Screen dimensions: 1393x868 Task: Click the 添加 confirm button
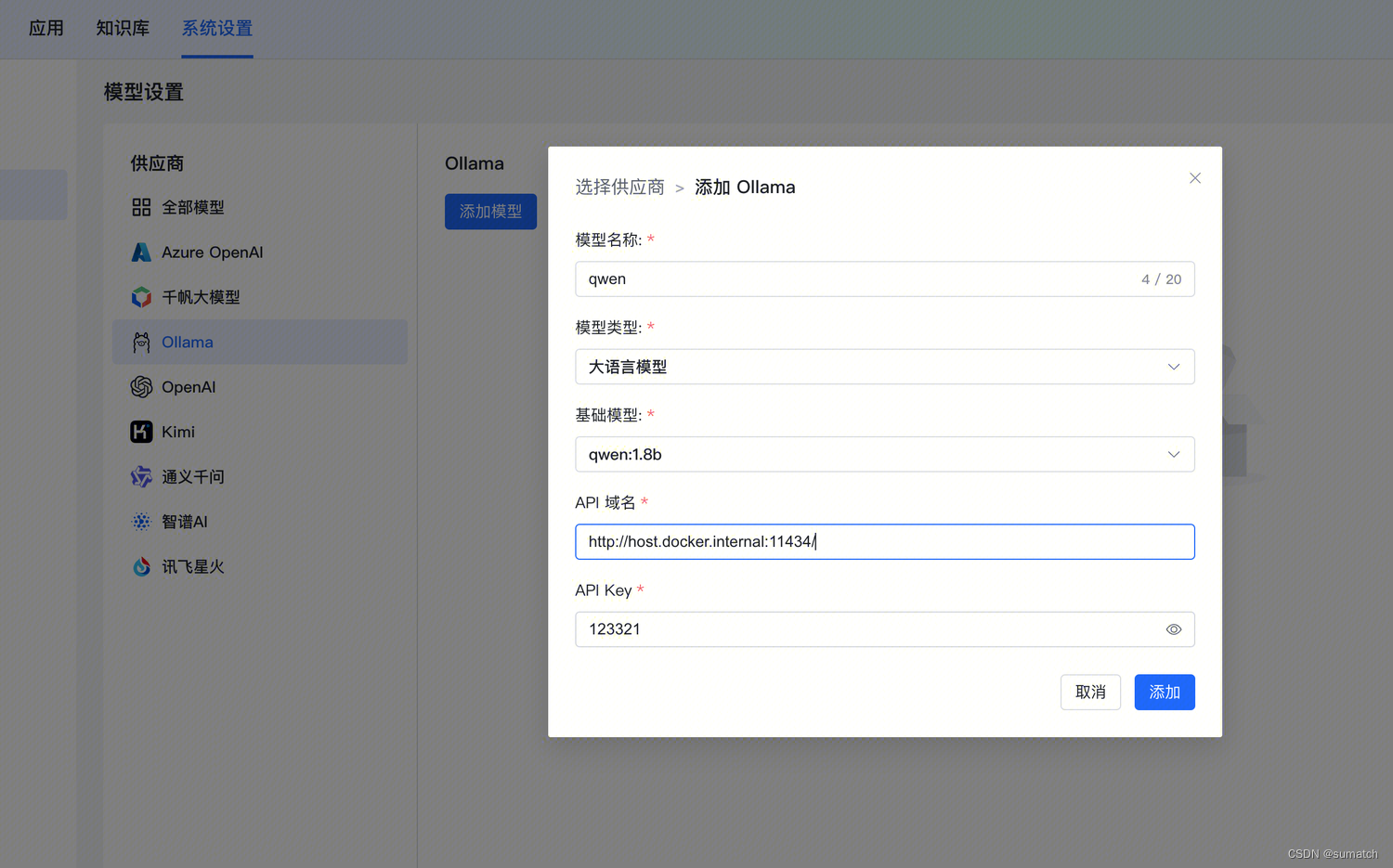(1165, 693)
